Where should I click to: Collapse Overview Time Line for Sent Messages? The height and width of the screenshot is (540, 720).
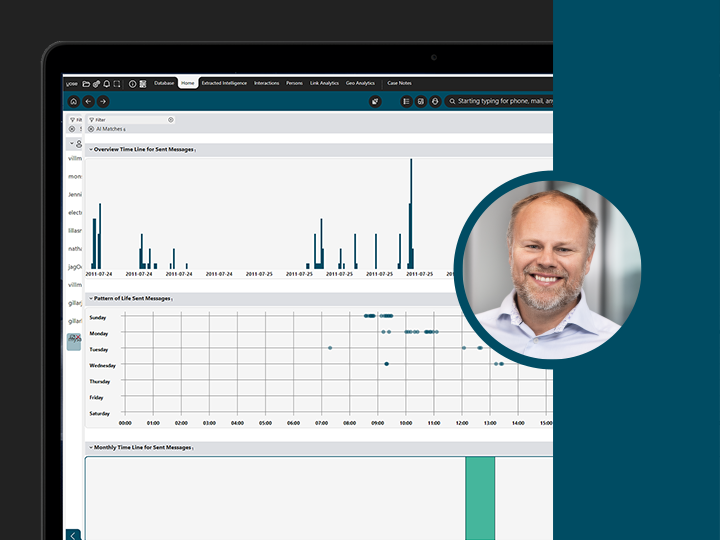click(90, 149)
